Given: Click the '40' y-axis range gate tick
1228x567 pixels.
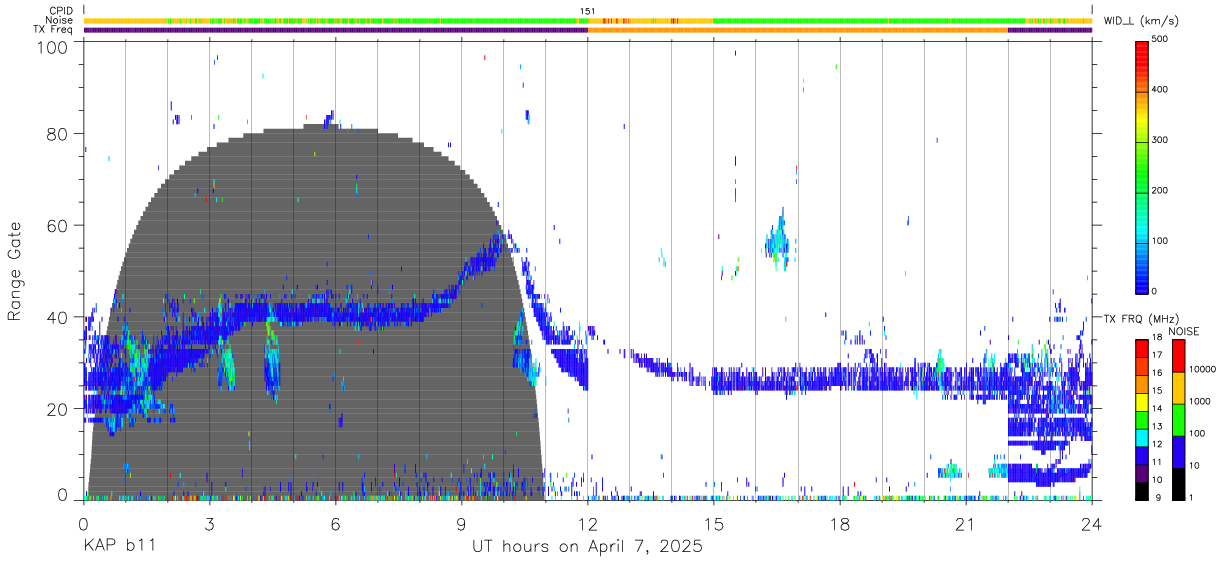Looking at the screenshot, I should tap(58, 317).
